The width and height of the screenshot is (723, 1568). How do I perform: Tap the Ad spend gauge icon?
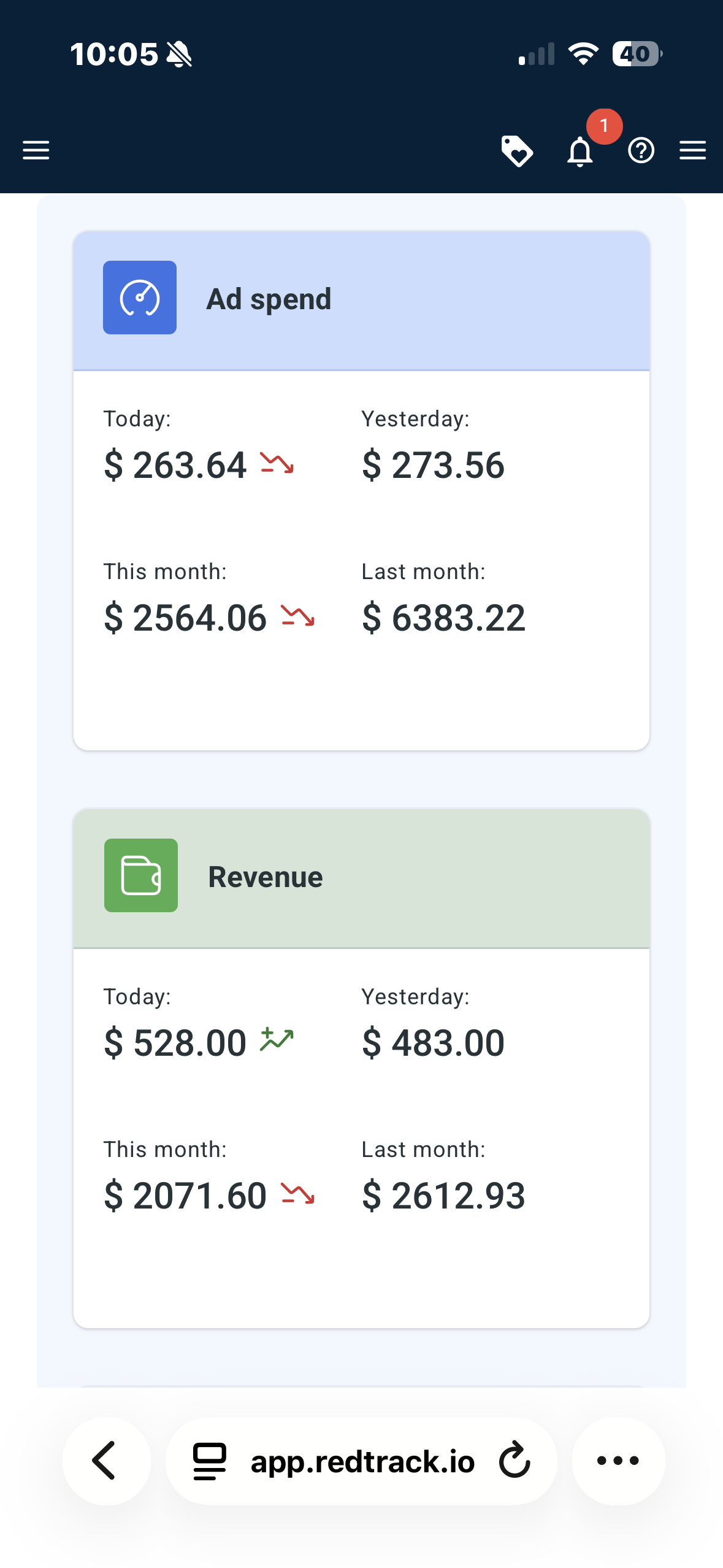click(x=140, y=298)
